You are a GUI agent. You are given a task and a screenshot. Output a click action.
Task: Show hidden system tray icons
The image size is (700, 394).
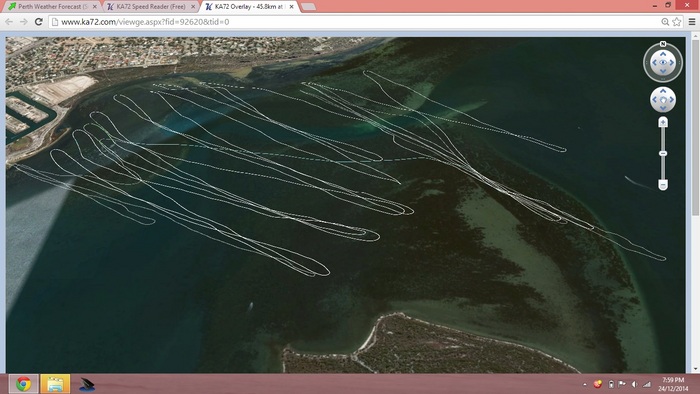click(585, 384)
